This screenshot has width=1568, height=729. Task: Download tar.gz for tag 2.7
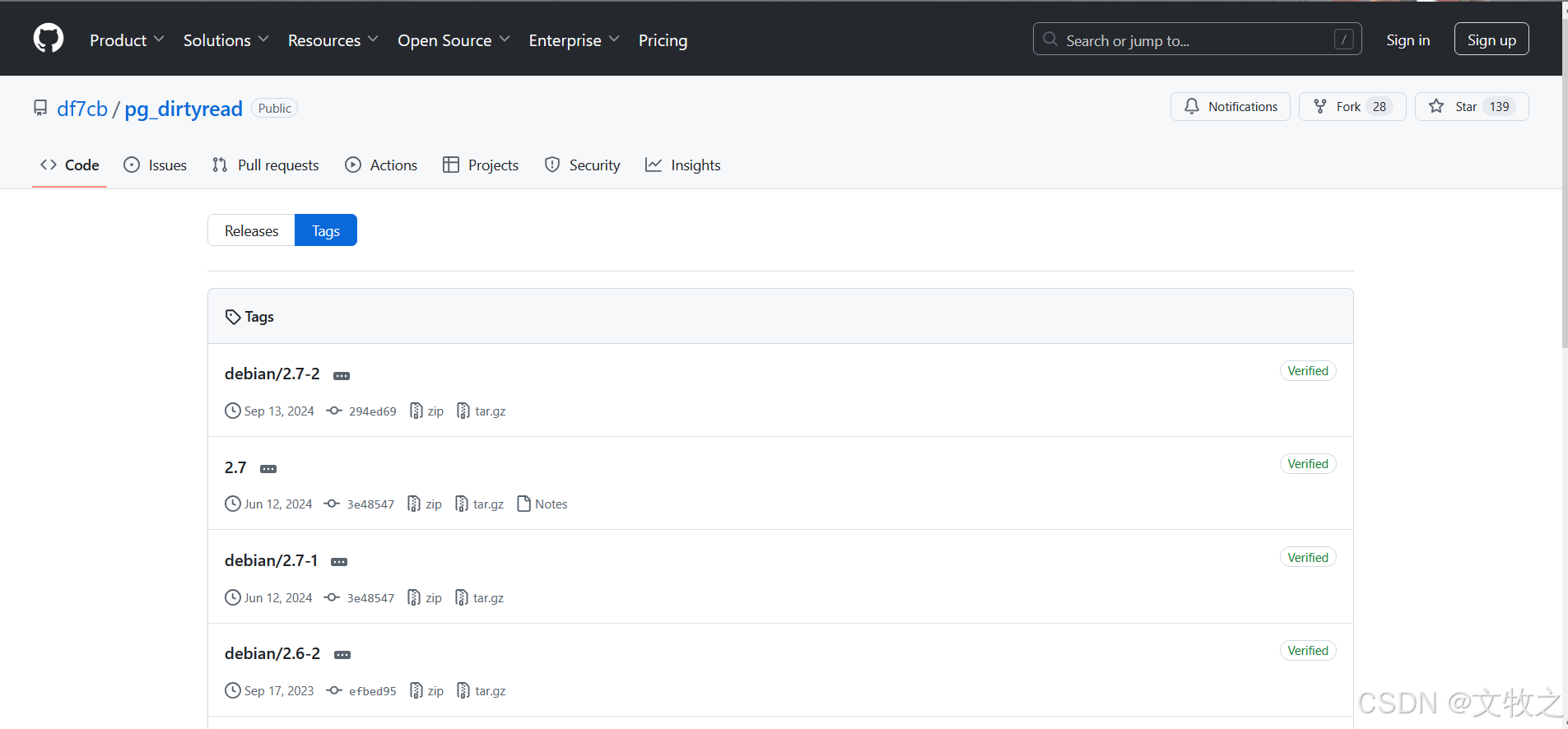[x=480, y=504]
